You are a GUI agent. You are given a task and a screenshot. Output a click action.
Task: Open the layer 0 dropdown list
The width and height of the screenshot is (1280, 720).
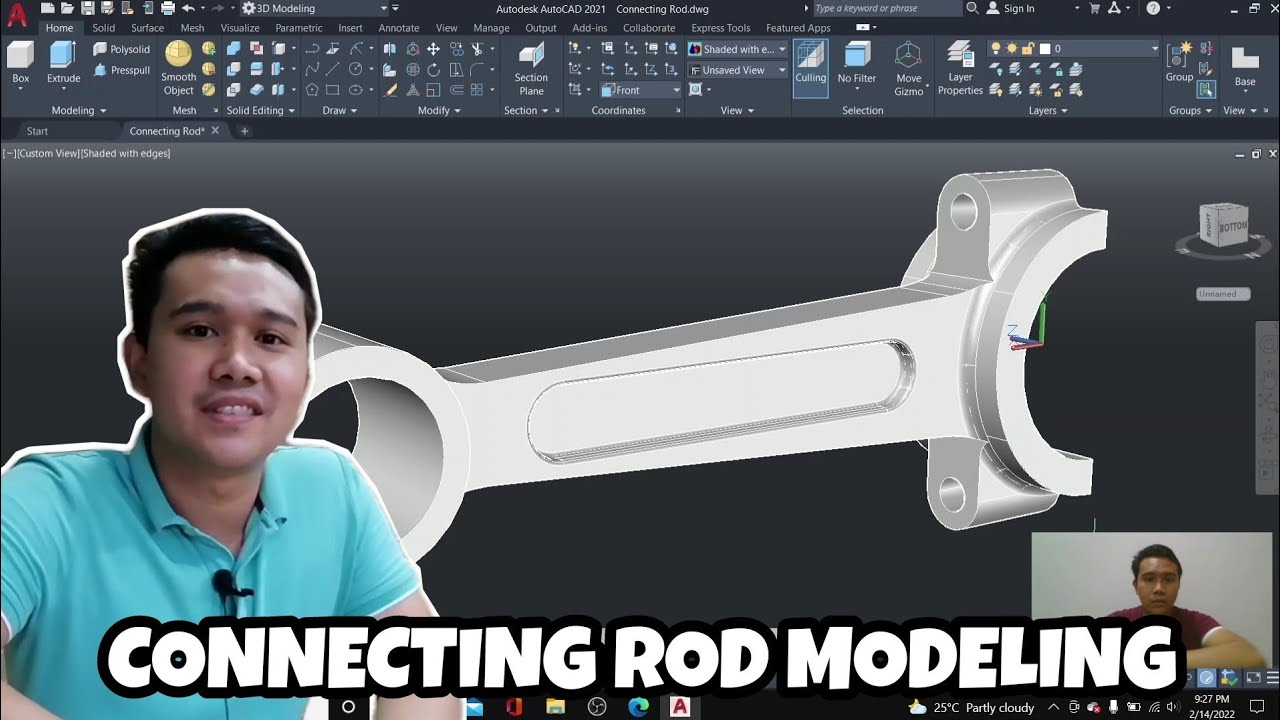1074,48
